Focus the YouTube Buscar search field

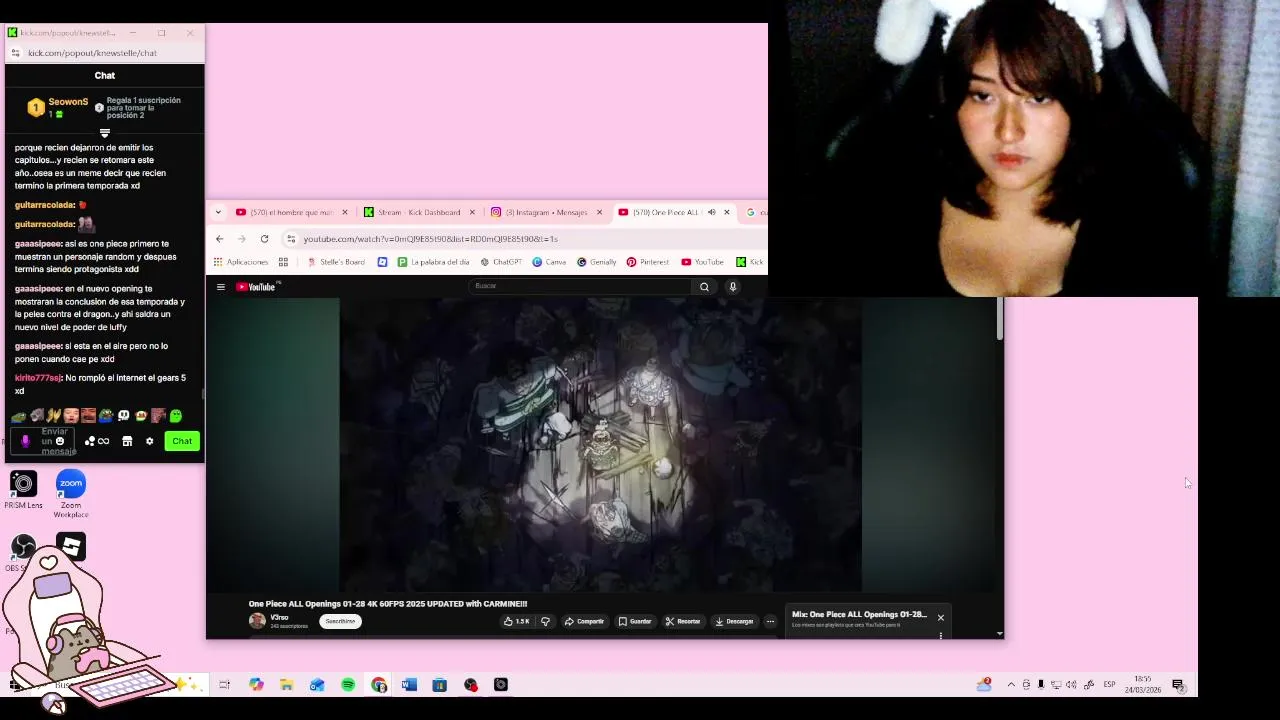click(x=580, y=286)
